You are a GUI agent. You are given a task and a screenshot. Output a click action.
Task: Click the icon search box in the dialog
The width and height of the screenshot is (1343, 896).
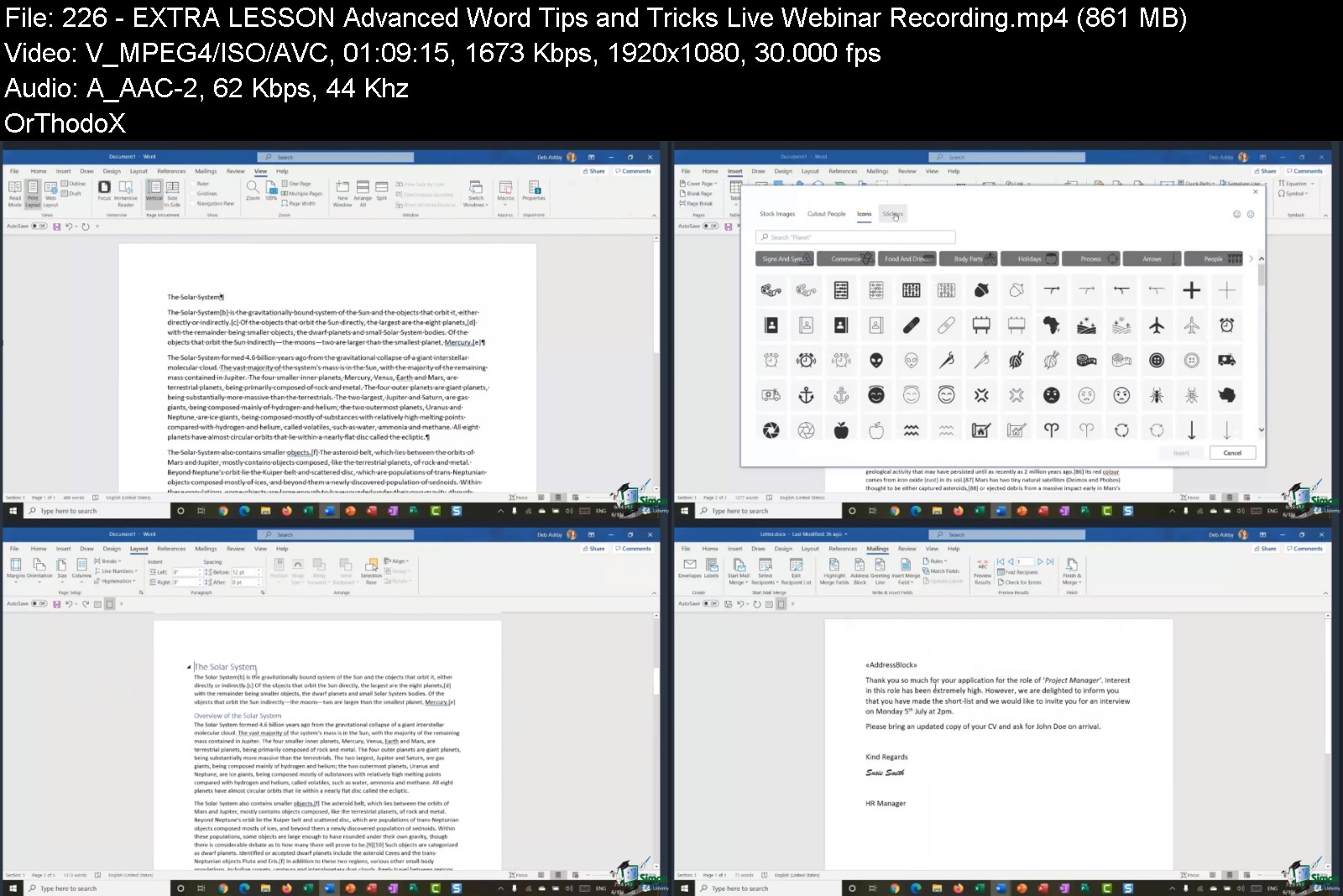pos(855,237)
